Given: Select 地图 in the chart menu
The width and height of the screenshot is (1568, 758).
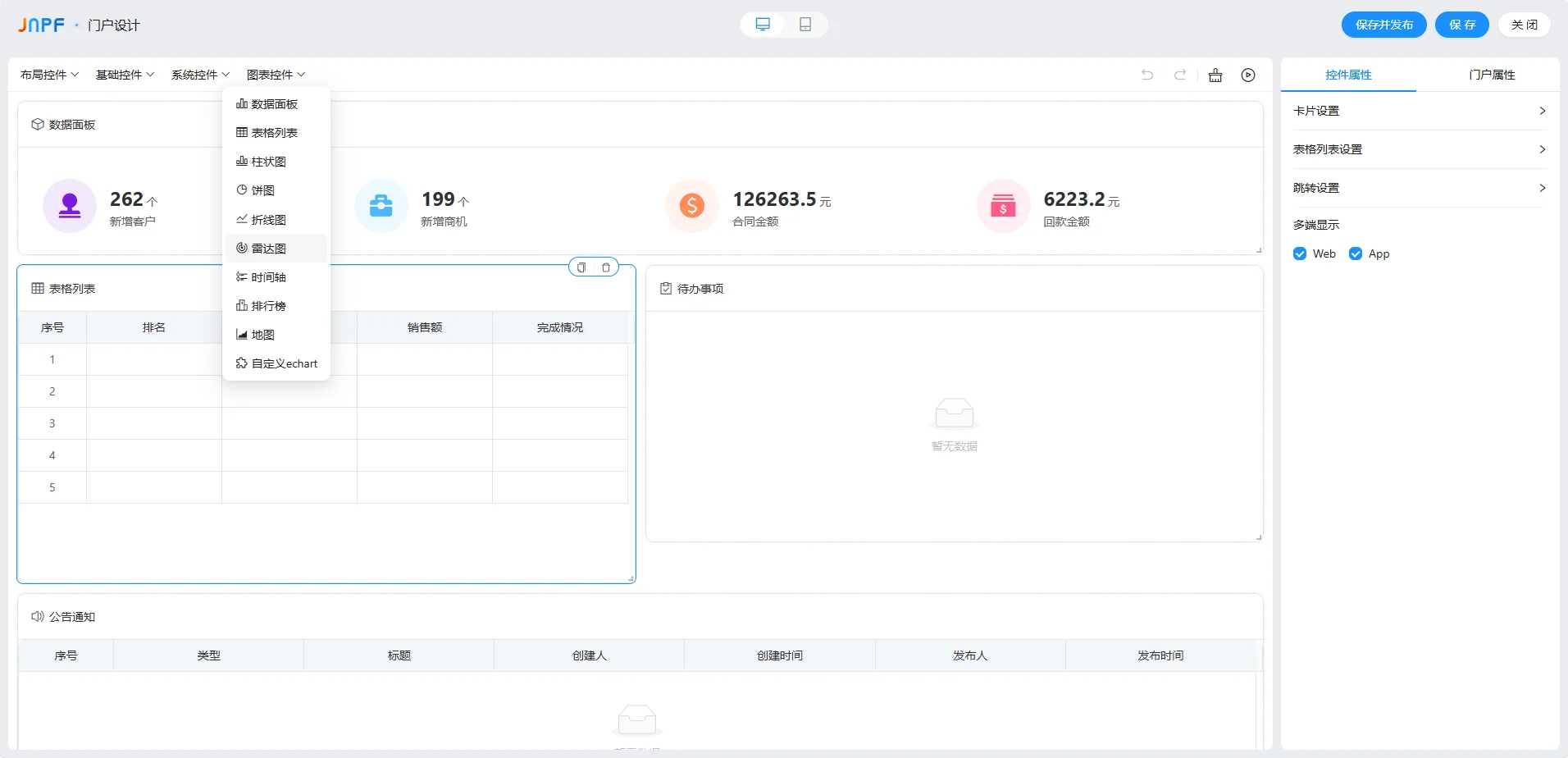Looking at the screenshot, I should coord(276,335).
